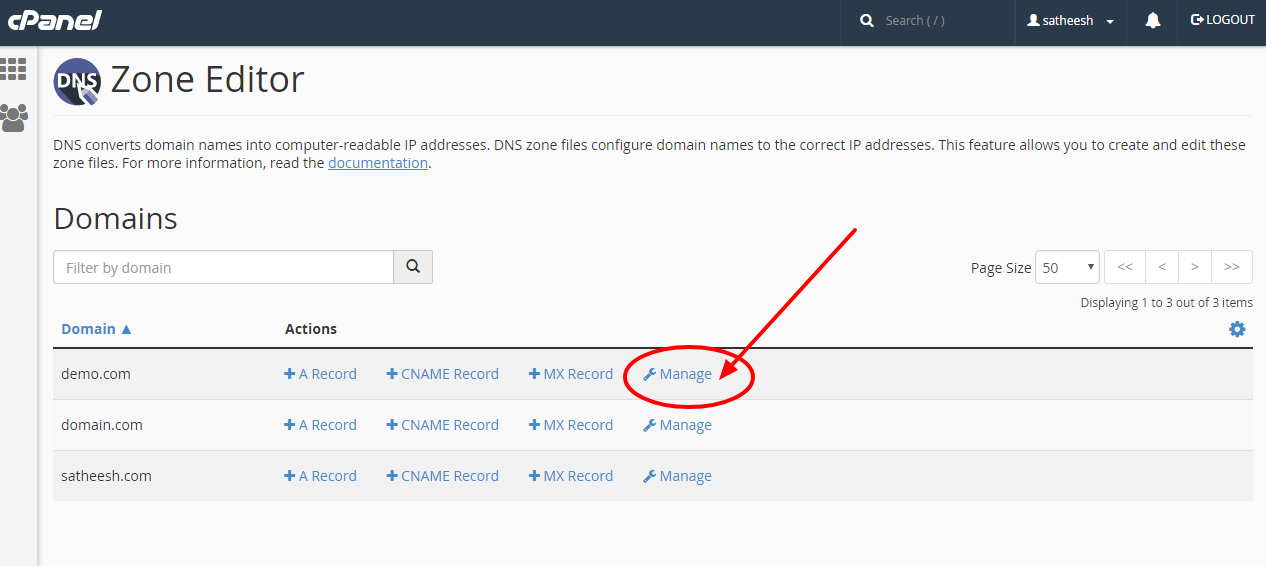Click the Domains heading
The width and height of the screenshot is (1266, 566).
coord(115,219)
